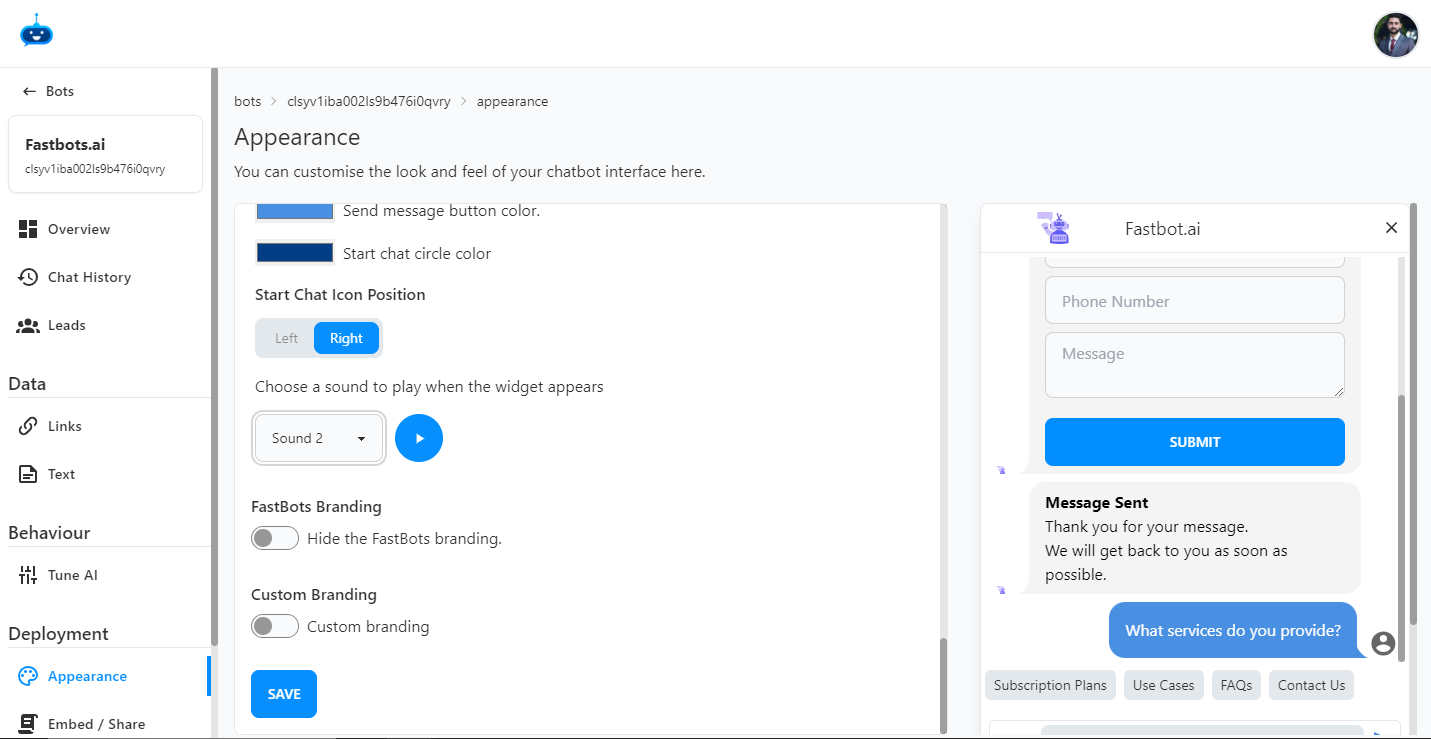Image resolution: width=1431 pixels, height=739 pixels.
Task: Click the Phone Number input field
Action: (x=1194, y=300)
